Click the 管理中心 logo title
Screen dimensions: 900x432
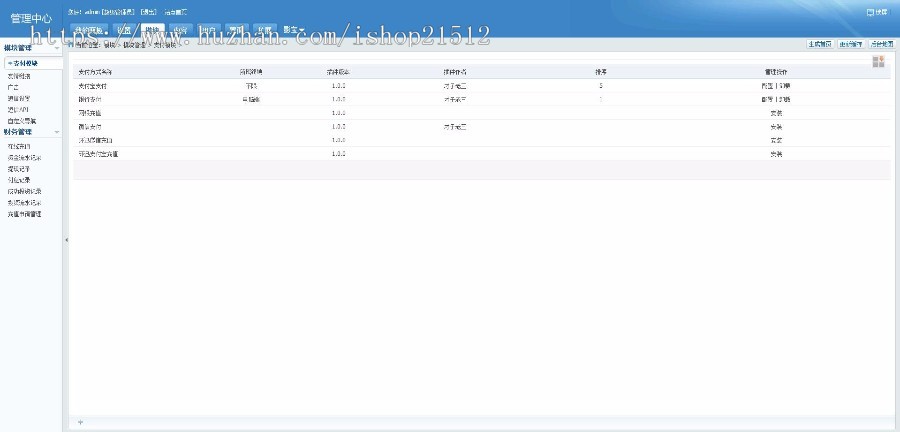pyautogui.click(x=30, y=18)
